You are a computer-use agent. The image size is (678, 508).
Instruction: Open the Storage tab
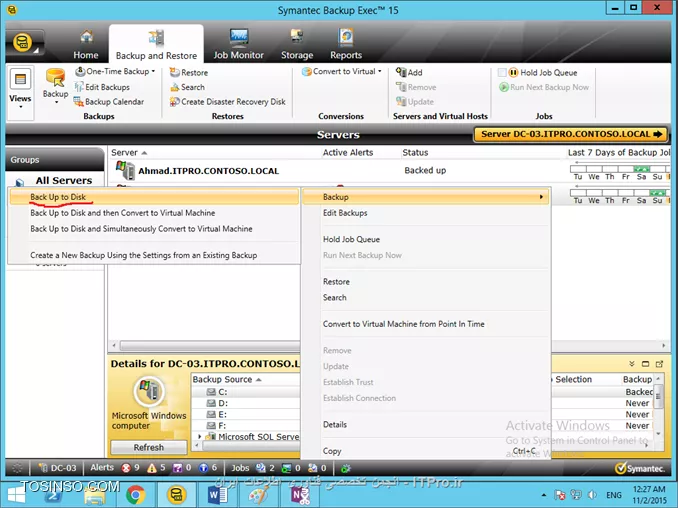click(x=297, y=44)
